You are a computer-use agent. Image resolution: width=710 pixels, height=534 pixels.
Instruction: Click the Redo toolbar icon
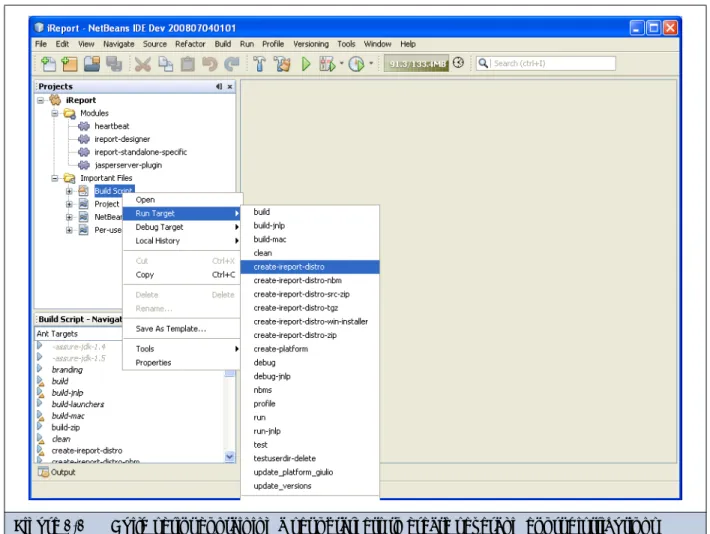[232, 64]
